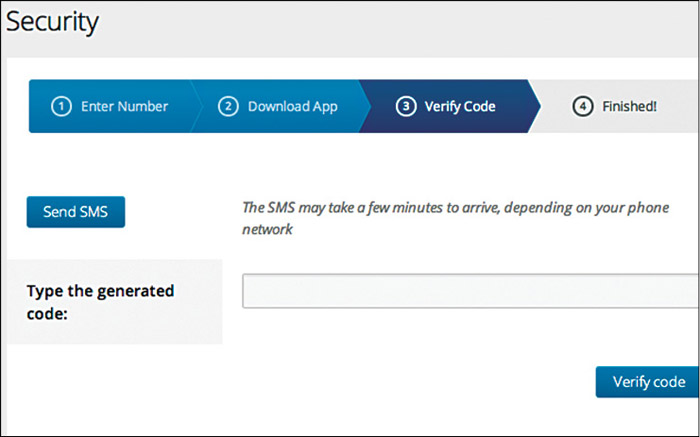Click the Verify code button

click(x=648, y=382)
